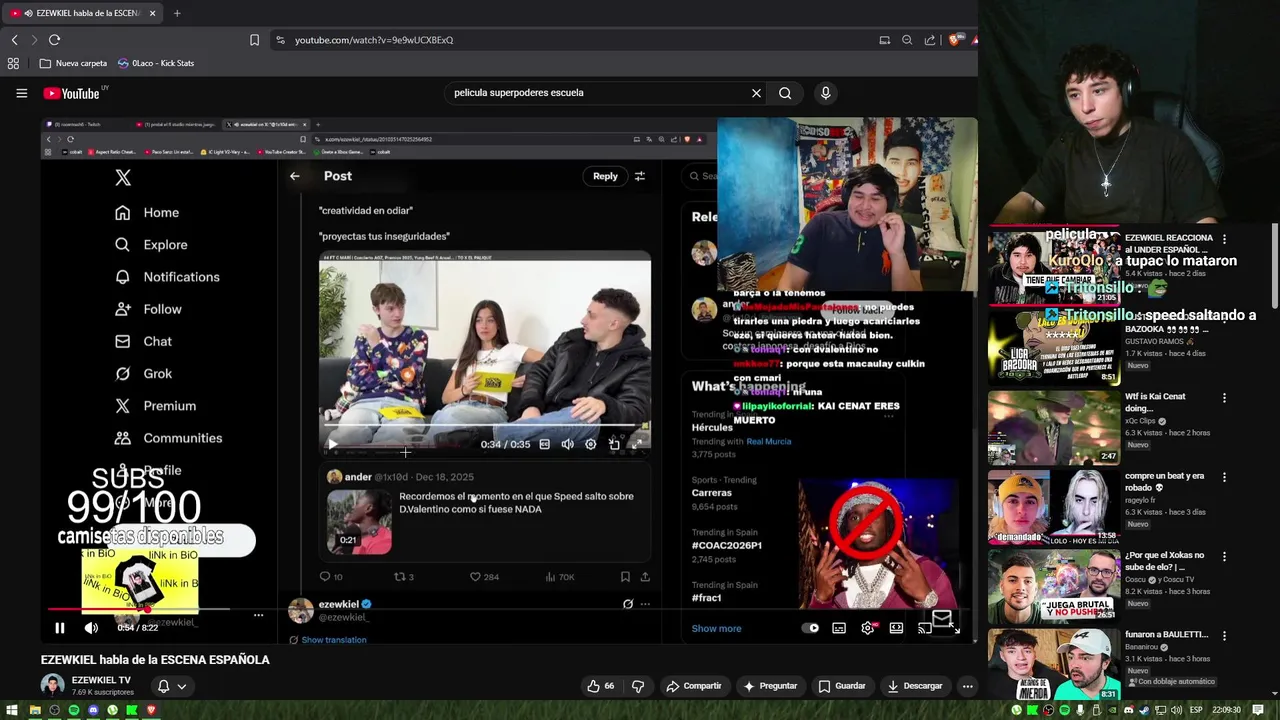This screenshot has width=1280, height=720.
Task: Download video with Descargar button
Action: 914,686
